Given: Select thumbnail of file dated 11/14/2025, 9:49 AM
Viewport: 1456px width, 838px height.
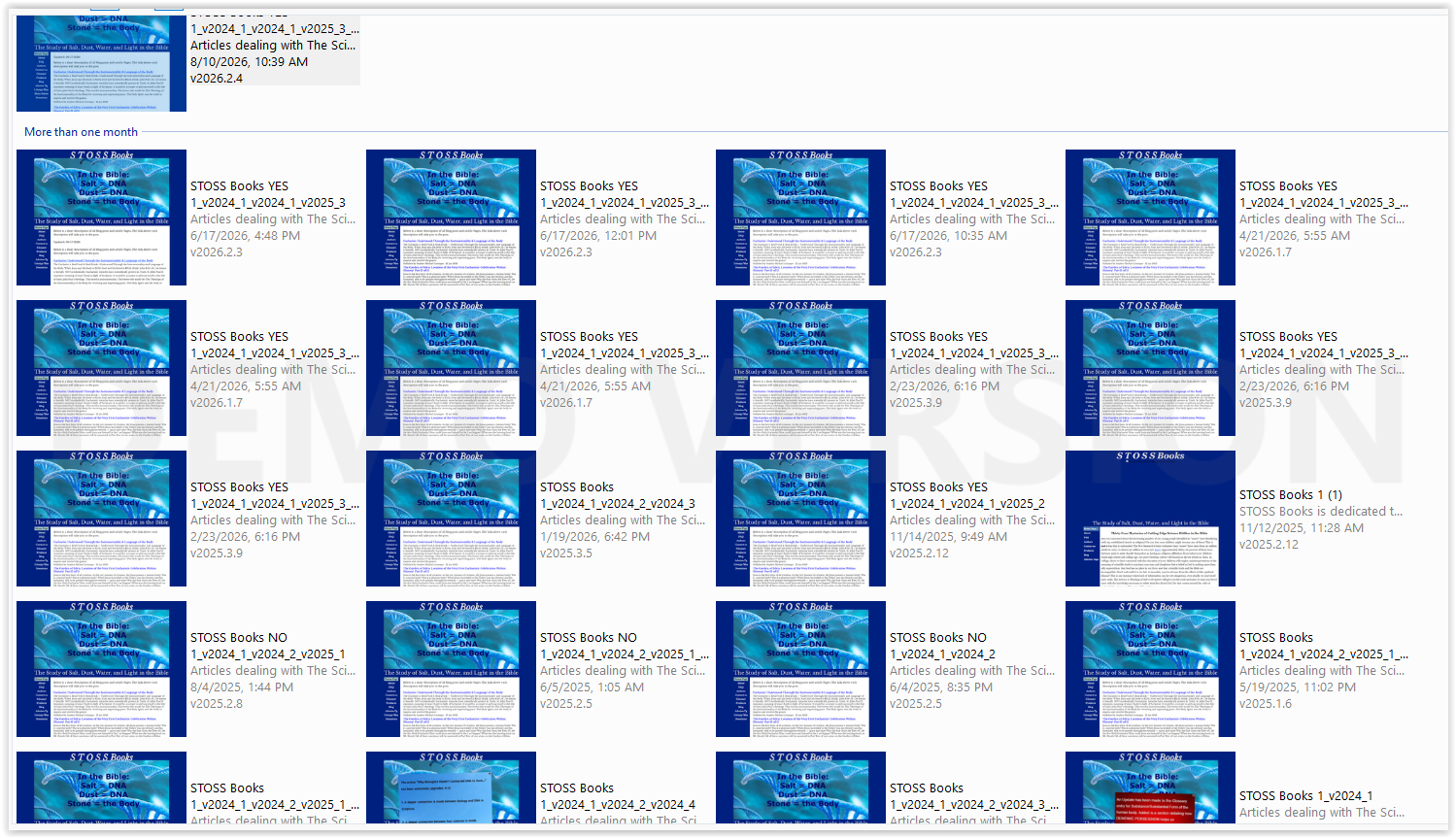Looking at the screenshot, I should [800, 519].
